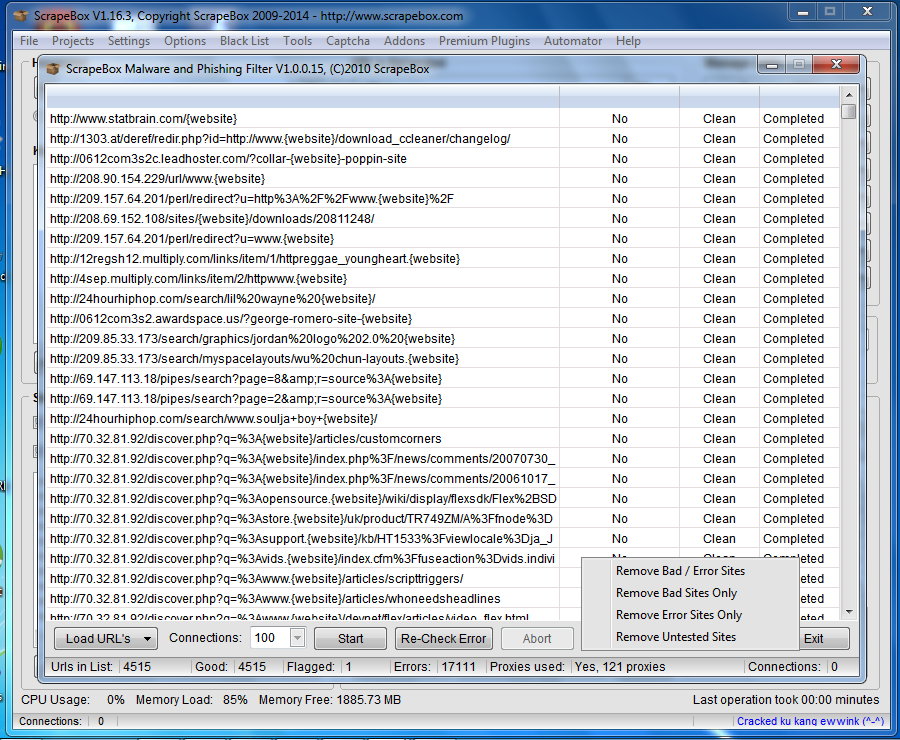Open the File menu

pyautogui.click(x=29, y=41)
